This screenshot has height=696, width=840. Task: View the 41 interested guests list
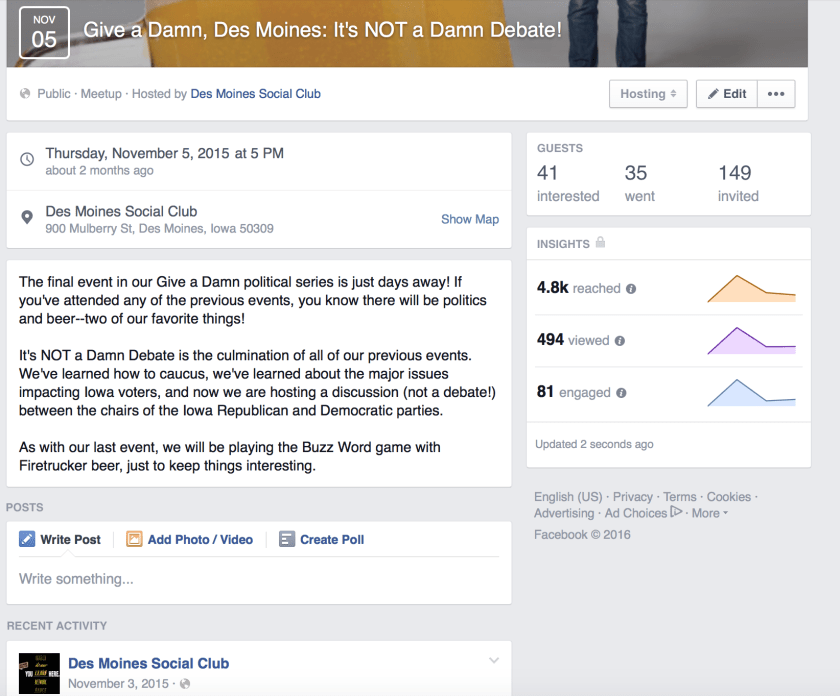pyautogui.click(x=567, y=183)
